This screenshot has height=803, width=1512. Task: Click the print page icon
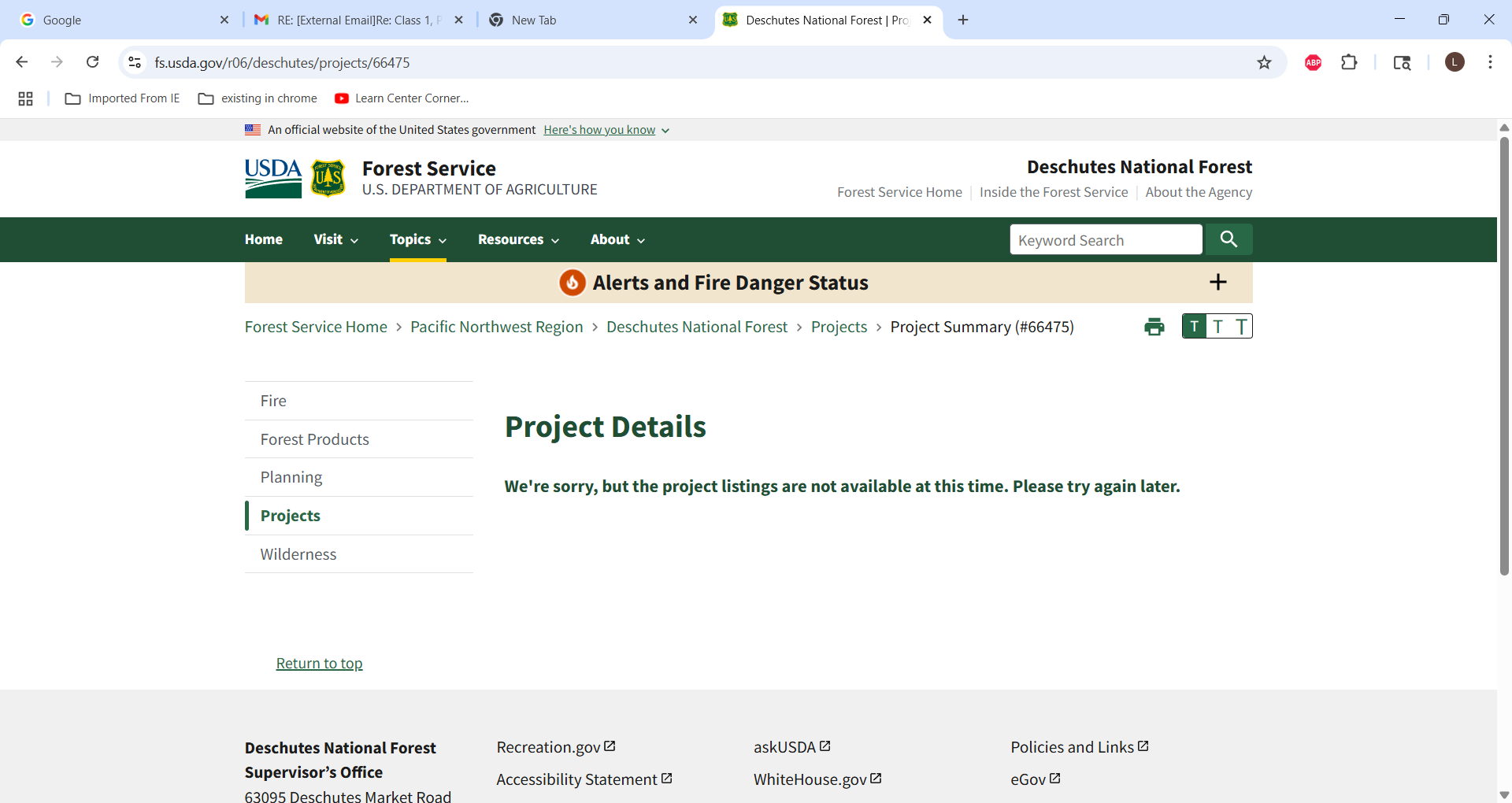1154,327
